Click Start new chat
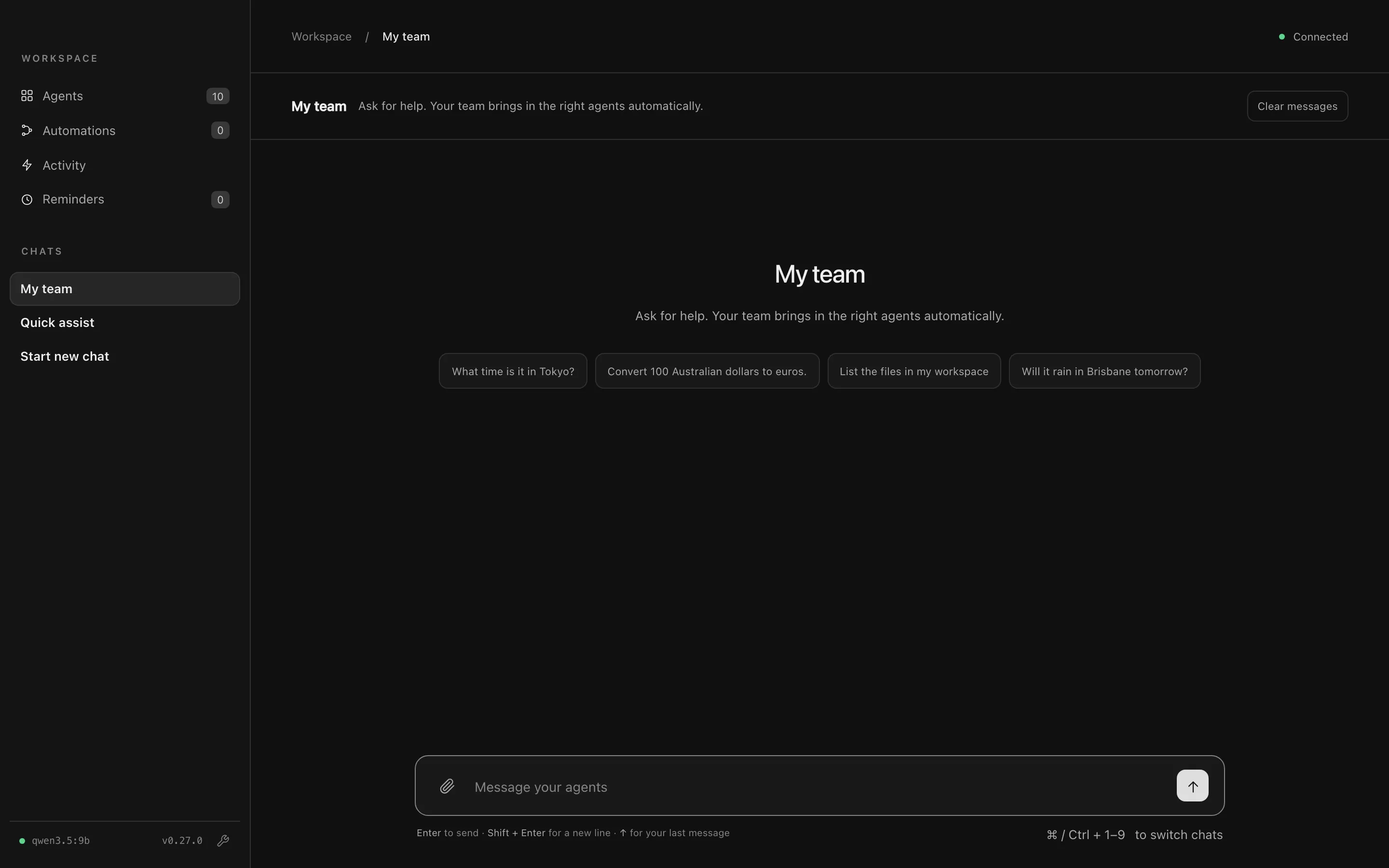1389x868 pixels. (124, 356)
